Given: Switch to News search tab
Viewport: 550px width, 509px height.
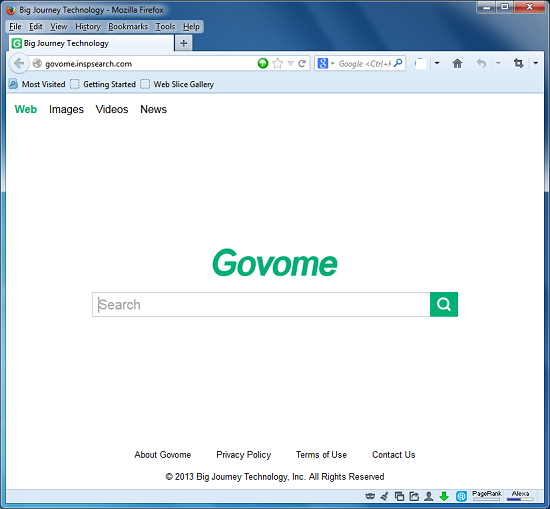Looking at the screenshot, I should [154, 109].
